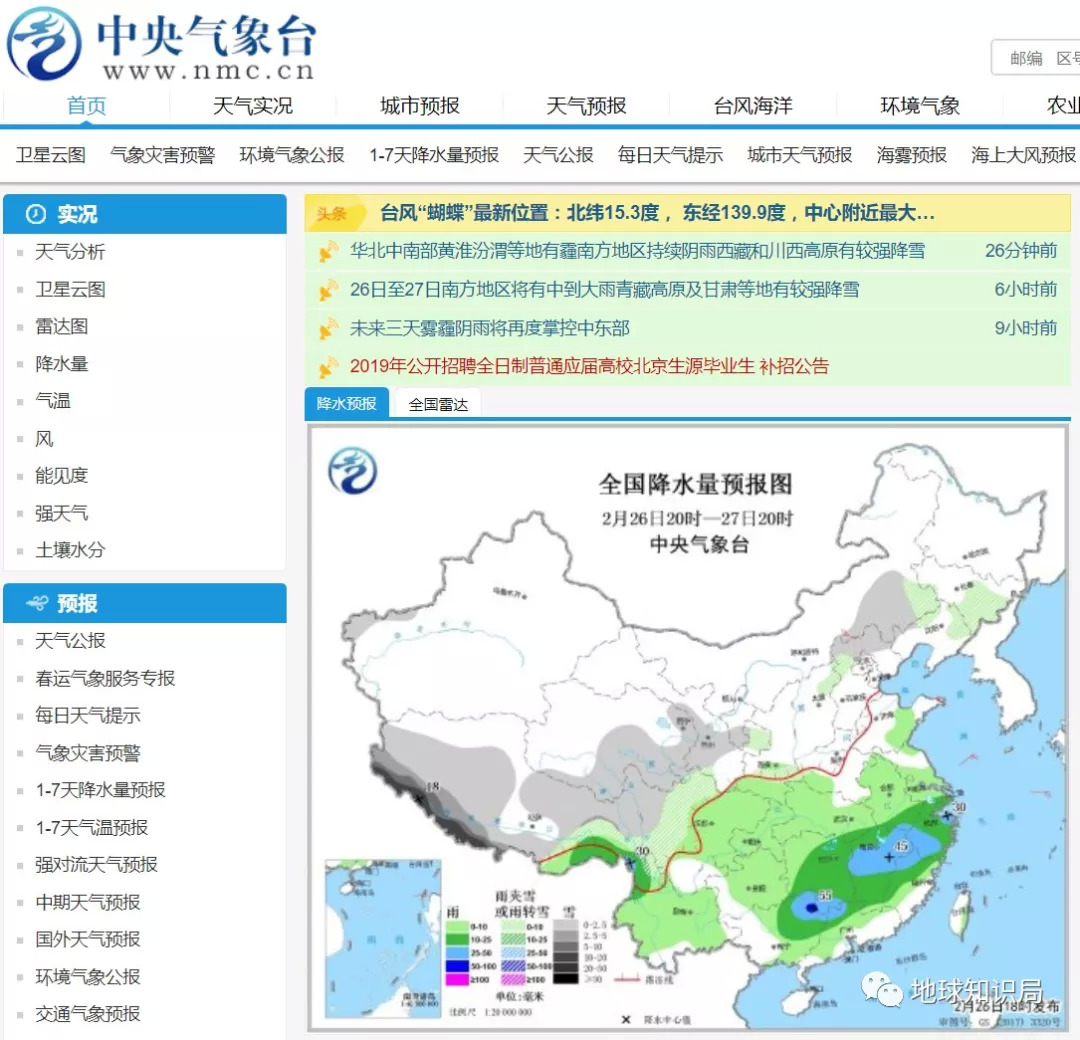Click the 中央气象台 logo icon

(43, 44)
